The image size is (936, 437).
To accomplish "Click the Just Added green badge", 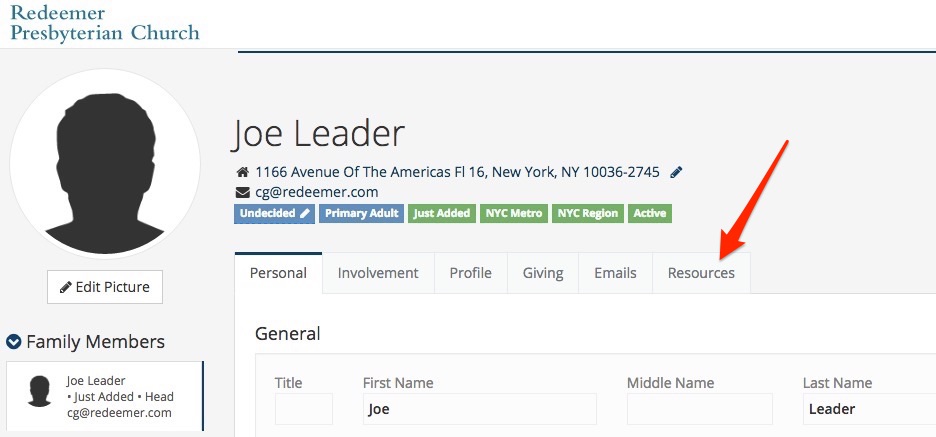I will point(442,213).
